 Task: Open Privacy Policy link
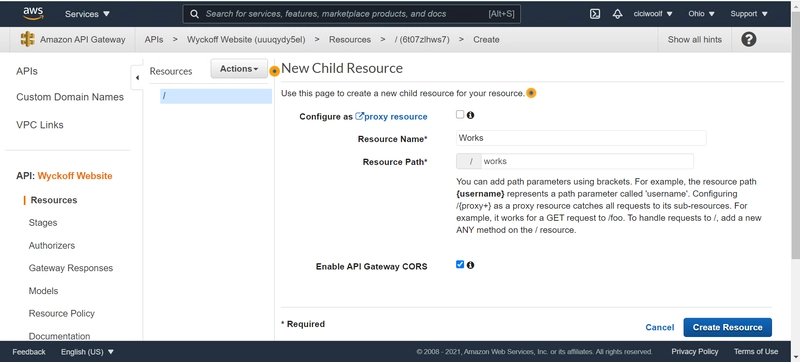click(694, 351)
